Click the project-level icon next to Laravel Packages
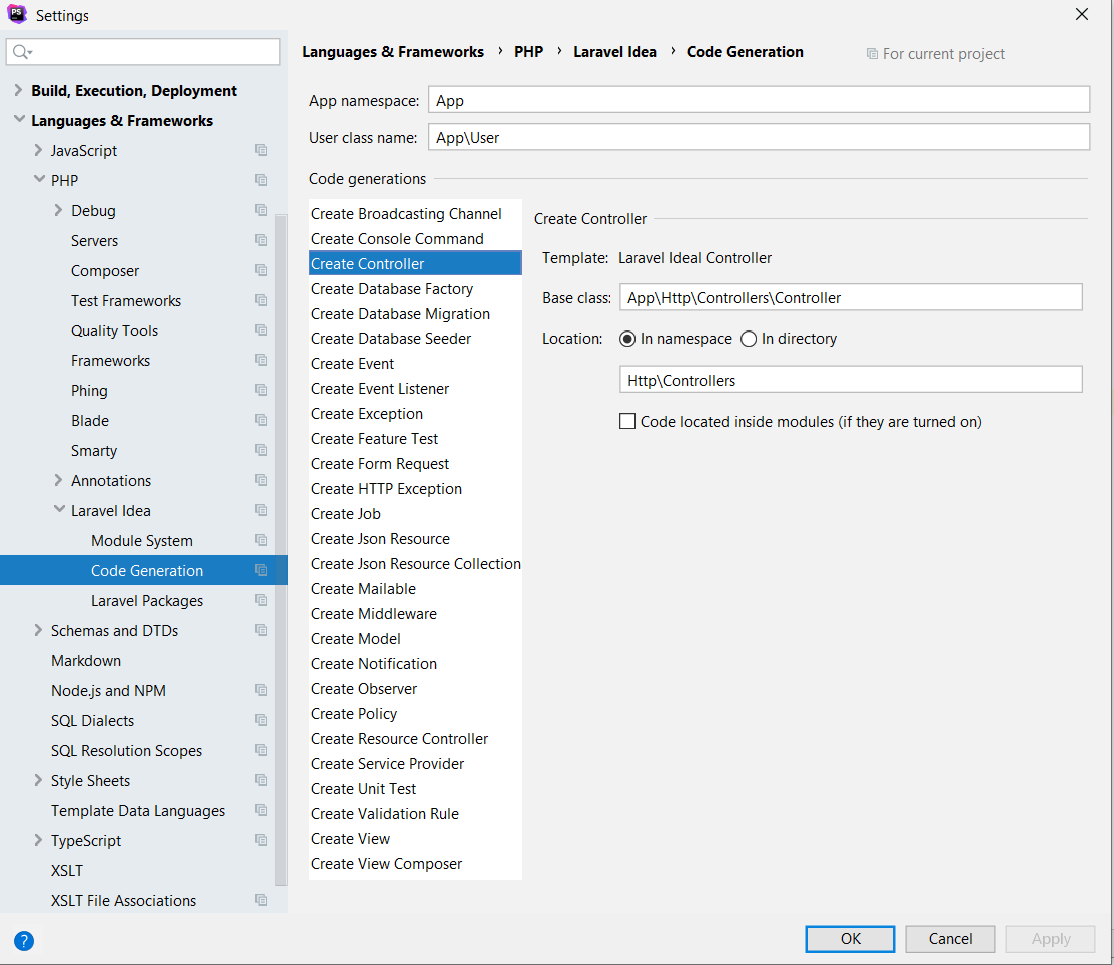Image resolution: width=1114 pixels, height=965 pixels. [261, 600]
